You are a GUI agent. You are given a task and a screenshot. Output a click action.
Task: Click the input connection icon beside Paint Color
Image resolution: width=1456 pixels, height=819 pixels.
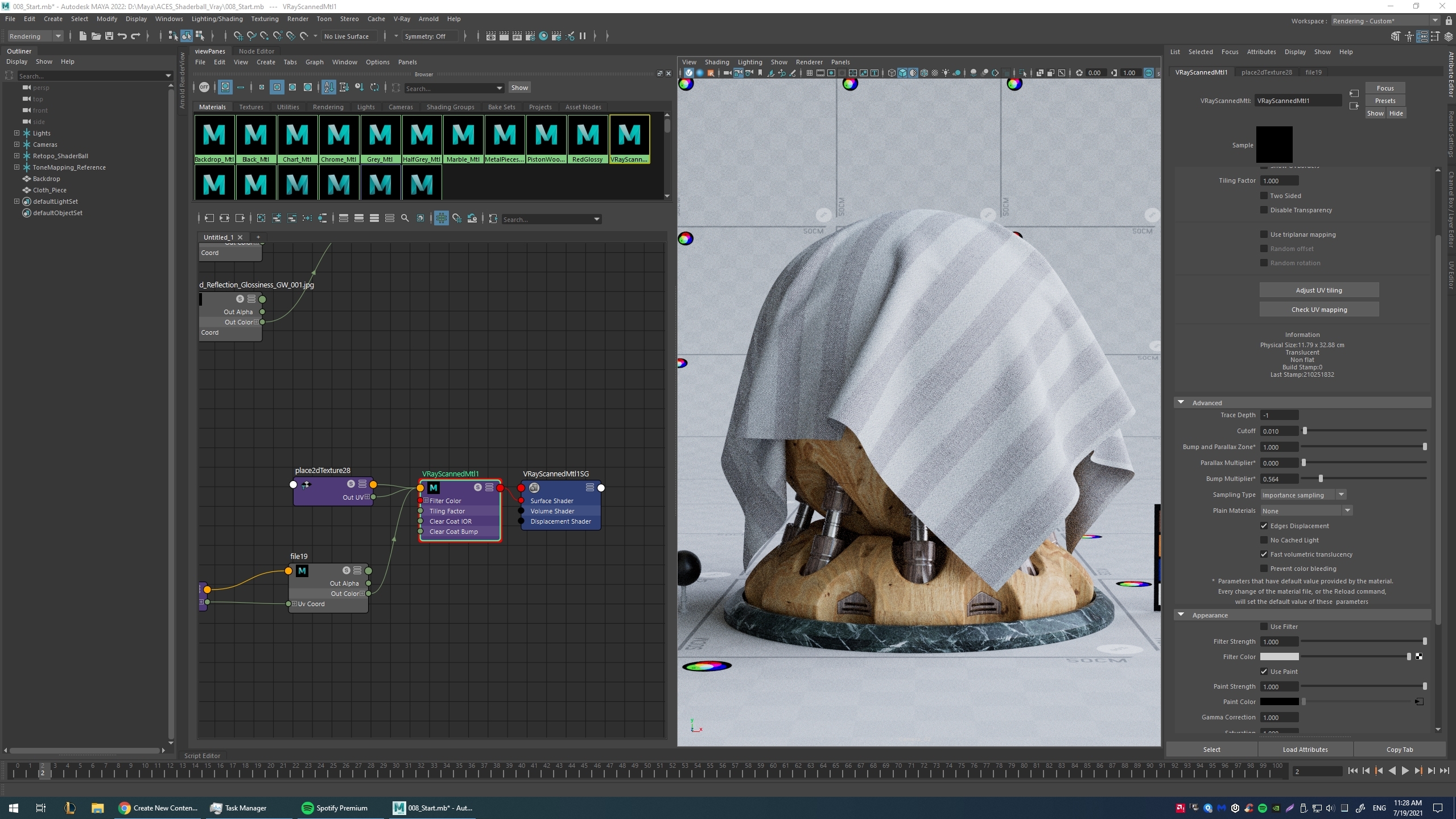[1419, 701]
